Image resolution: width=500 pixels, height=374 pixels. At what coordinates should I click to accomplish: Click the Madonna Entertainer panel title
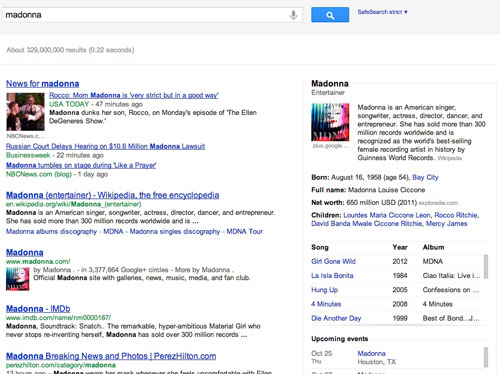[330, 84]
